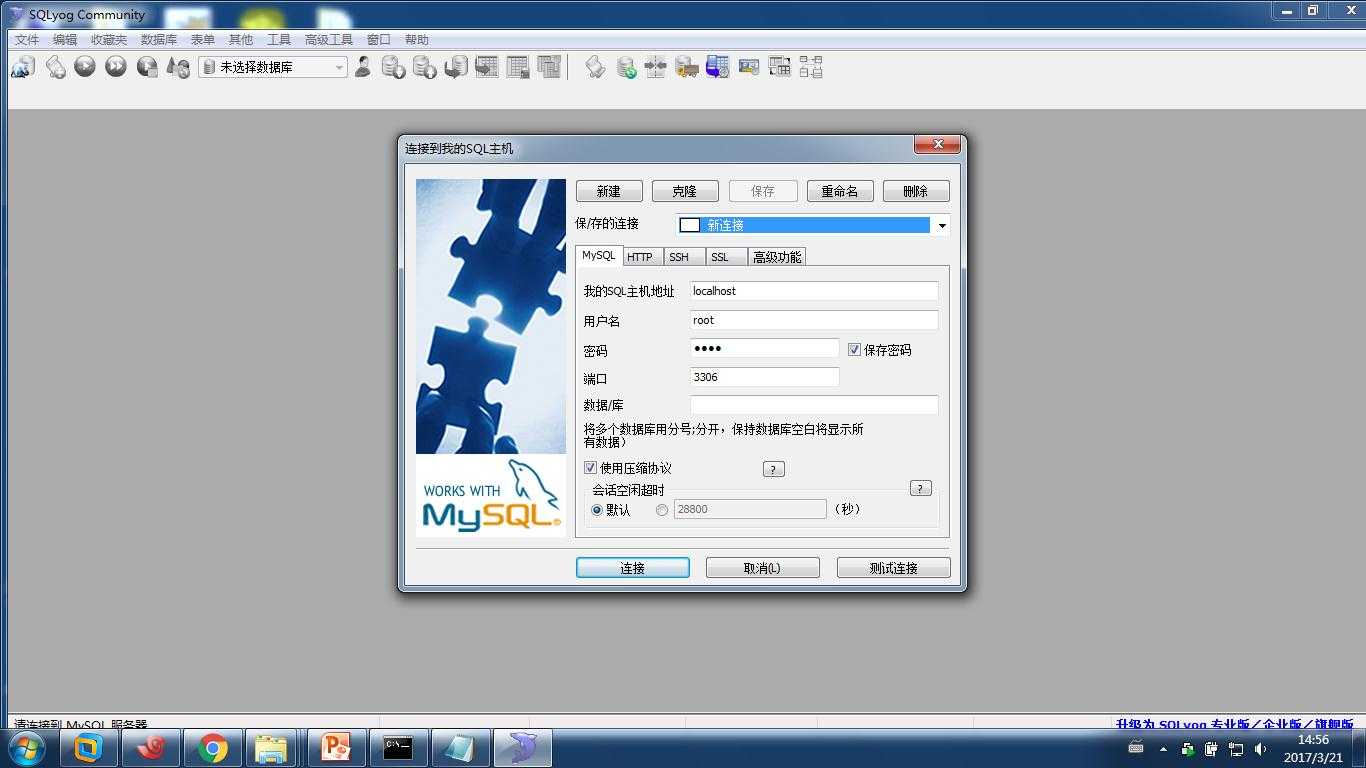
Task: Click the database synchronization icon with green arrow
Action: point(626,67)
